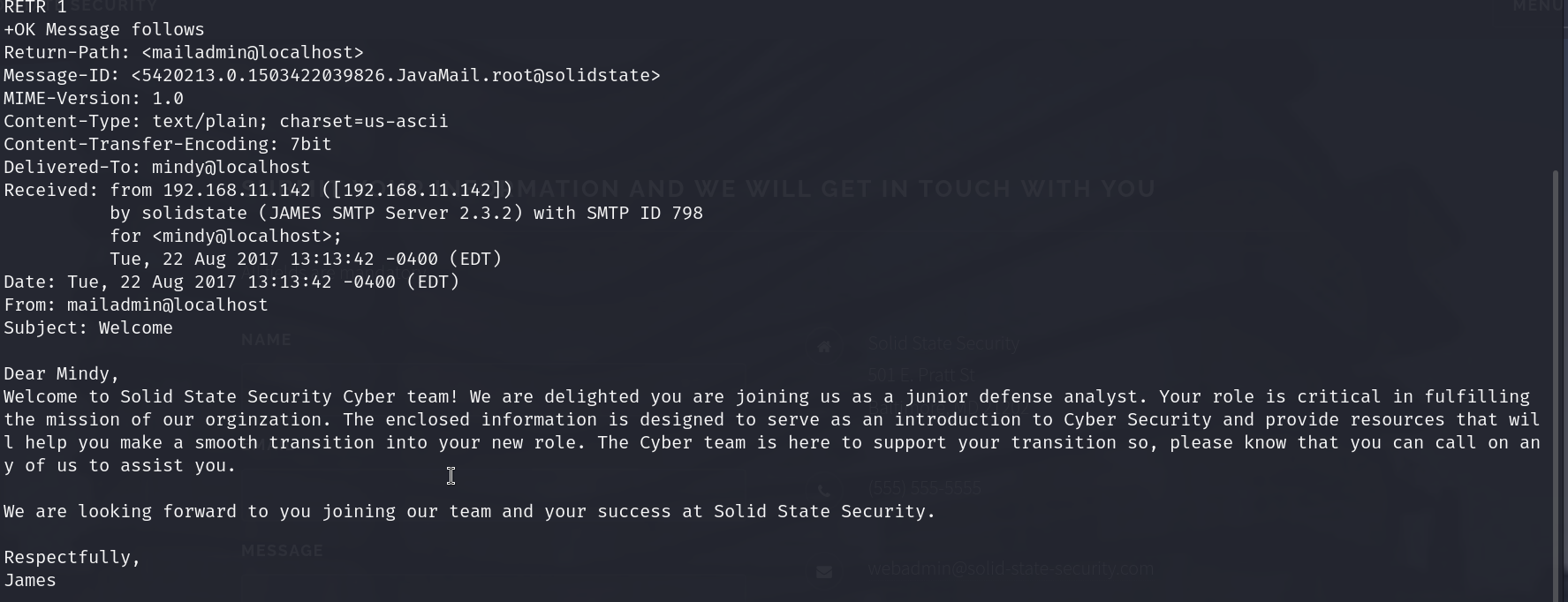1568x602 pixels.
Task: Click the RETR 1 command line
Action: point(35,7)
